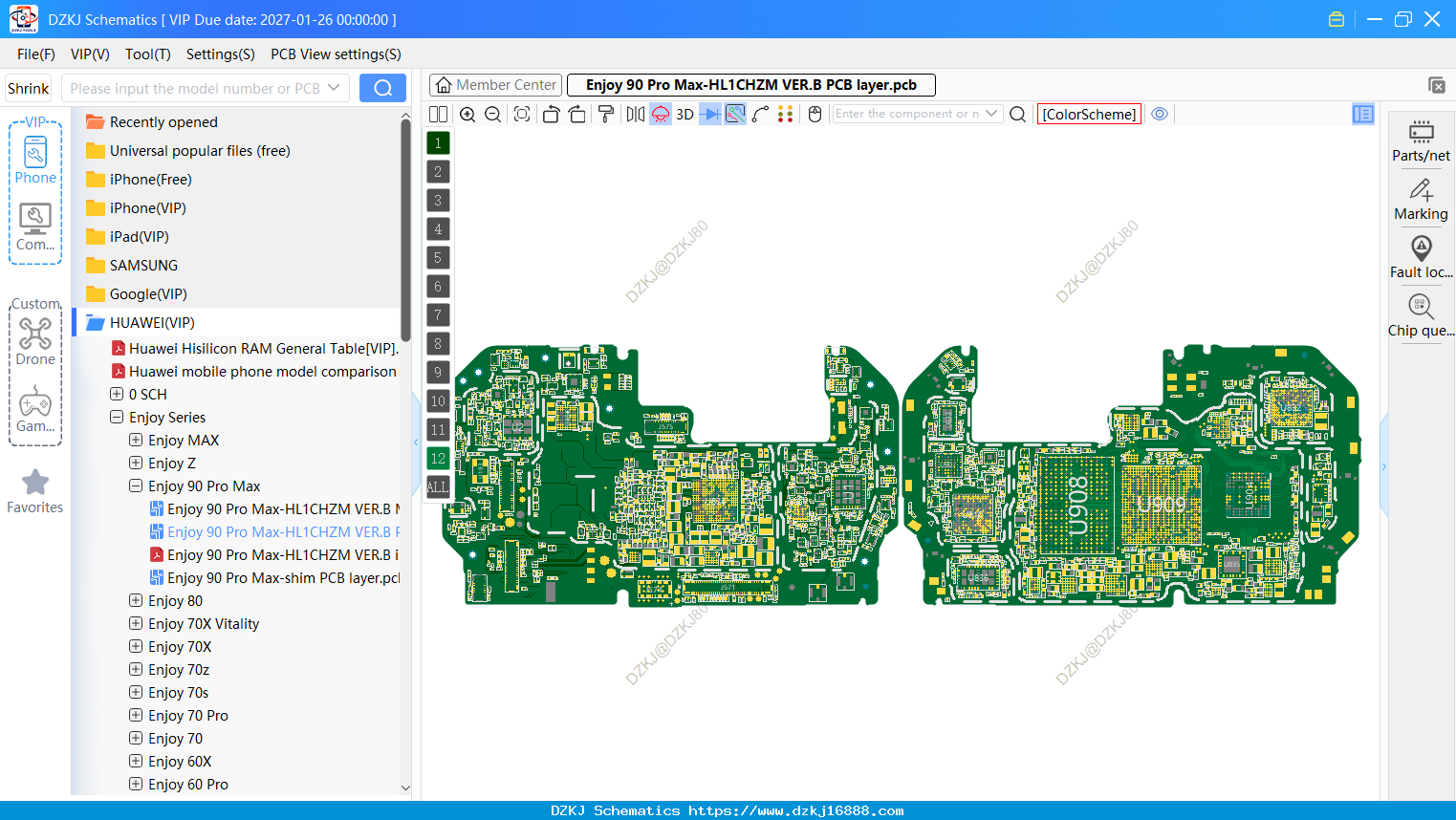Show PCB layer 5

coord(438,258)
